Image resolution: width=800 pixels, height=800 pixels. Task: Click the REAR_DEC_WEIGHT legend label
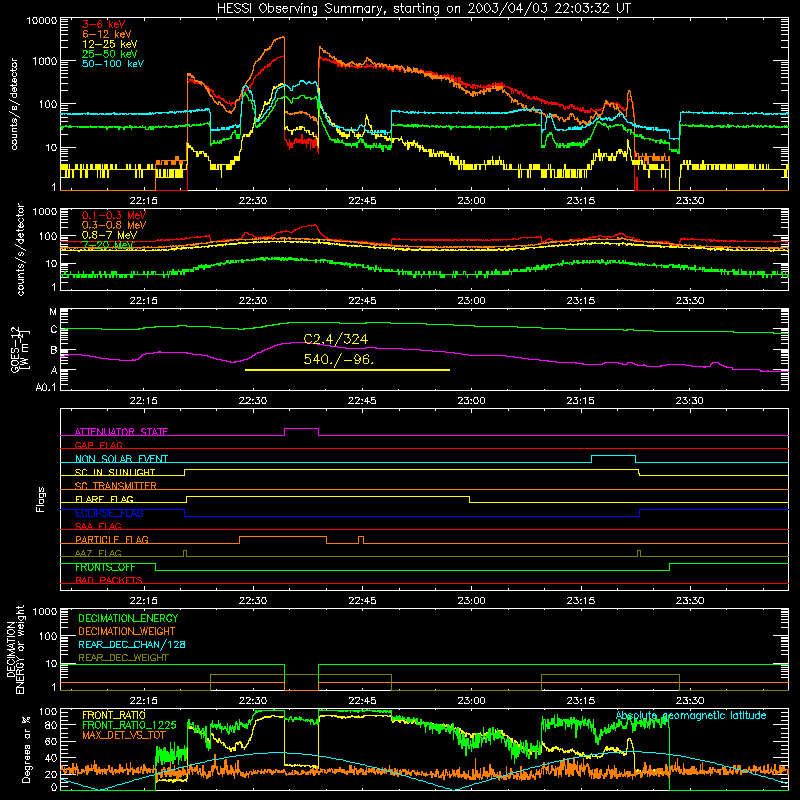click(x=123, y=658)
